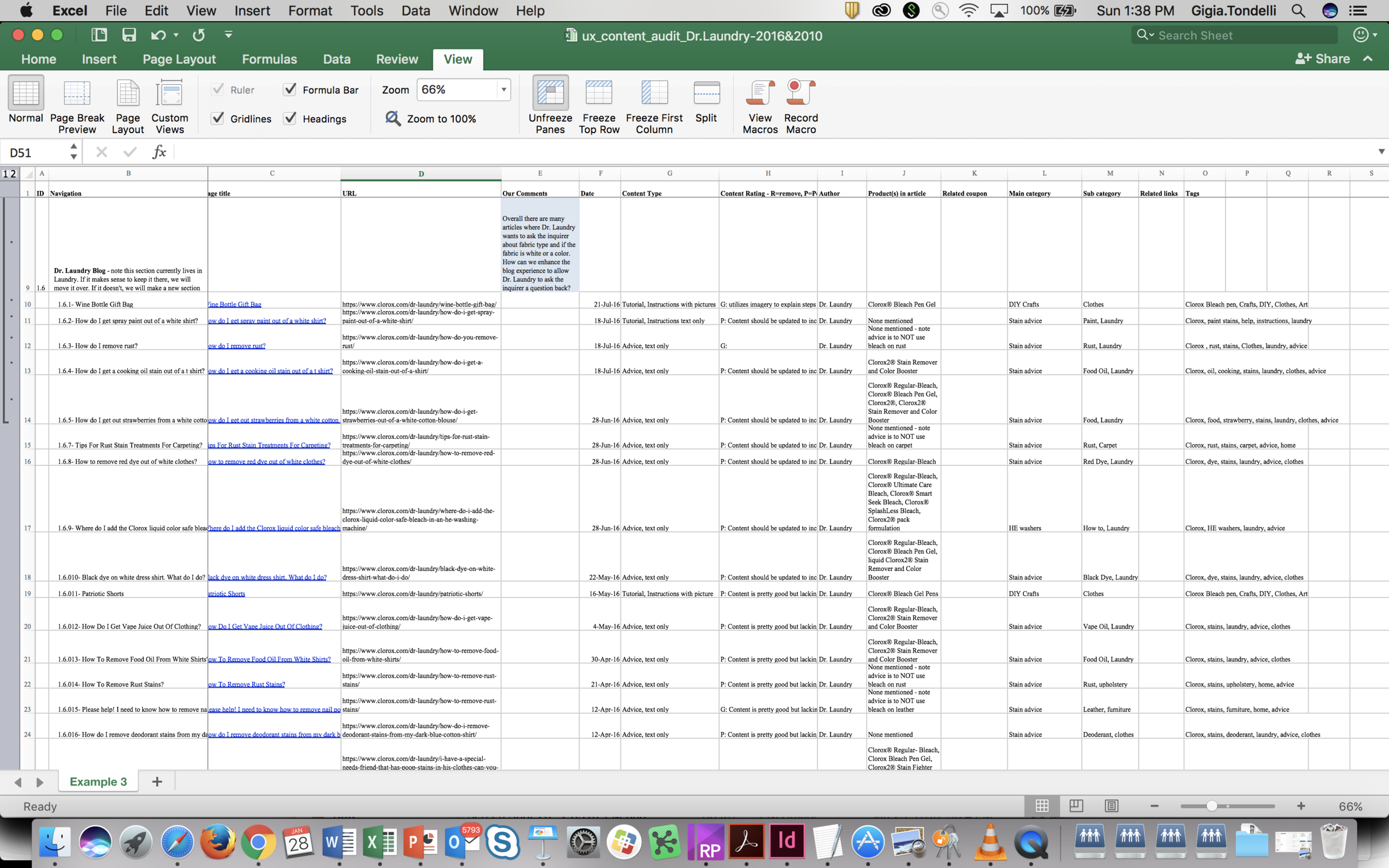The image size is (1389, 868).
Task: Open the Formulas ribbon tab
Action: (269, 59)
